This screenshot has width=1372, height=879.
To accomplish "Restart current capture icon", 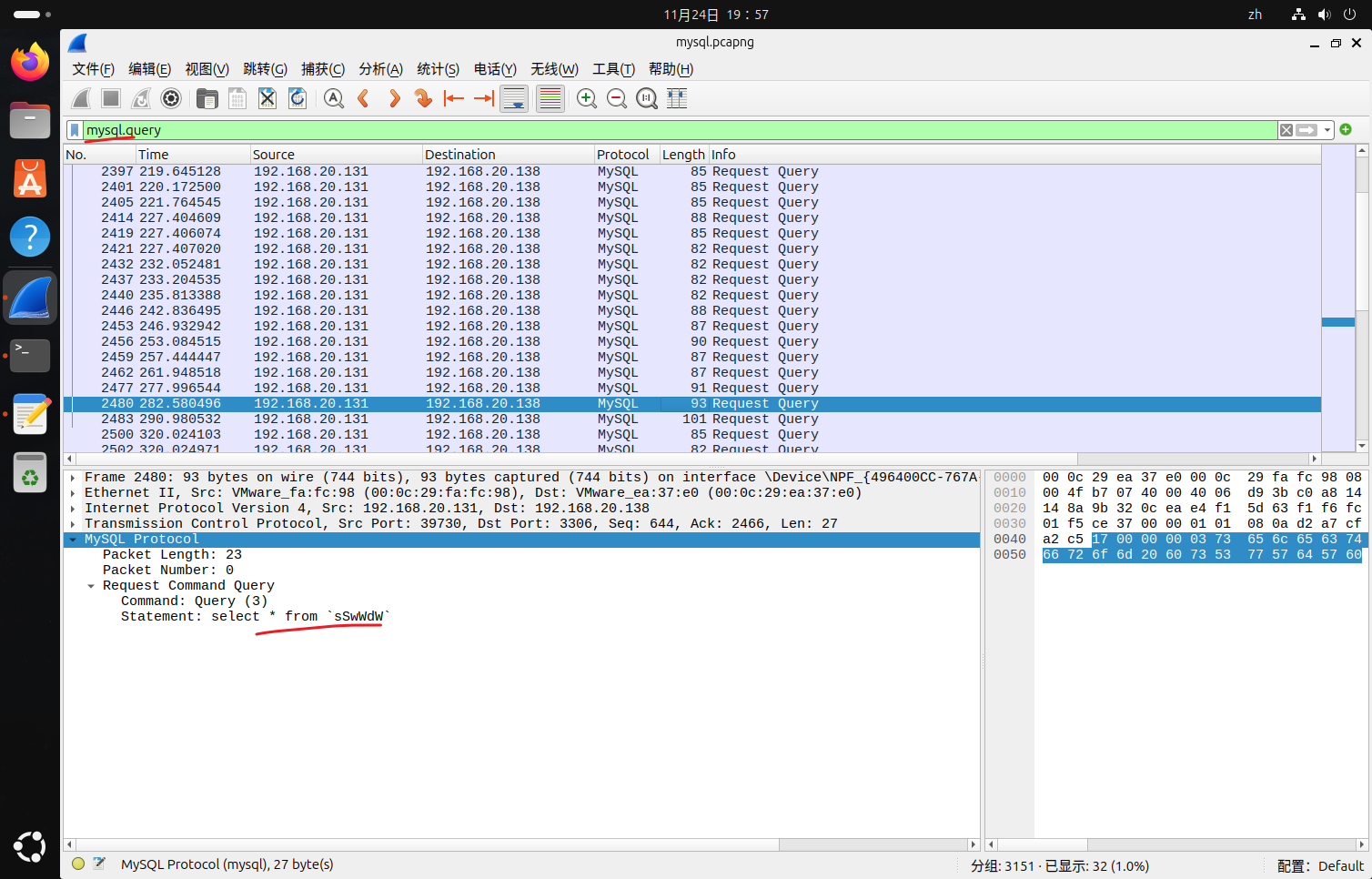I will tap(141, 98).
